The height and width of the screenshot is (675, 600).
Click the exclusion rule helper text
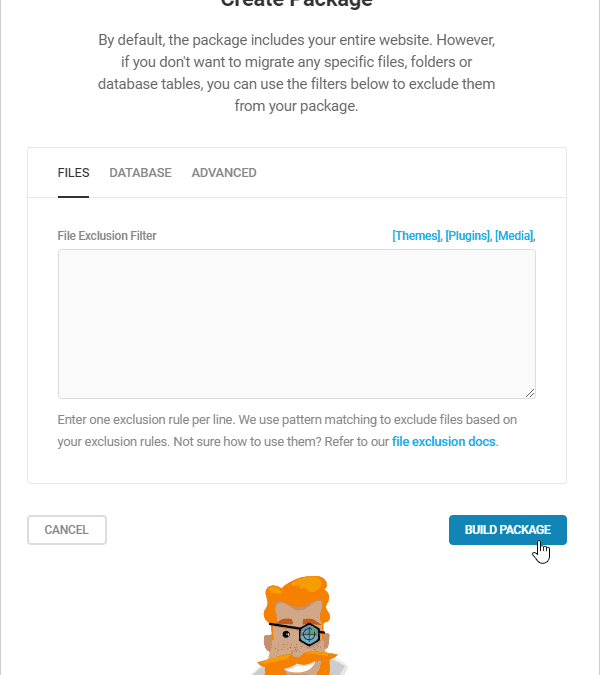(287, 430)
